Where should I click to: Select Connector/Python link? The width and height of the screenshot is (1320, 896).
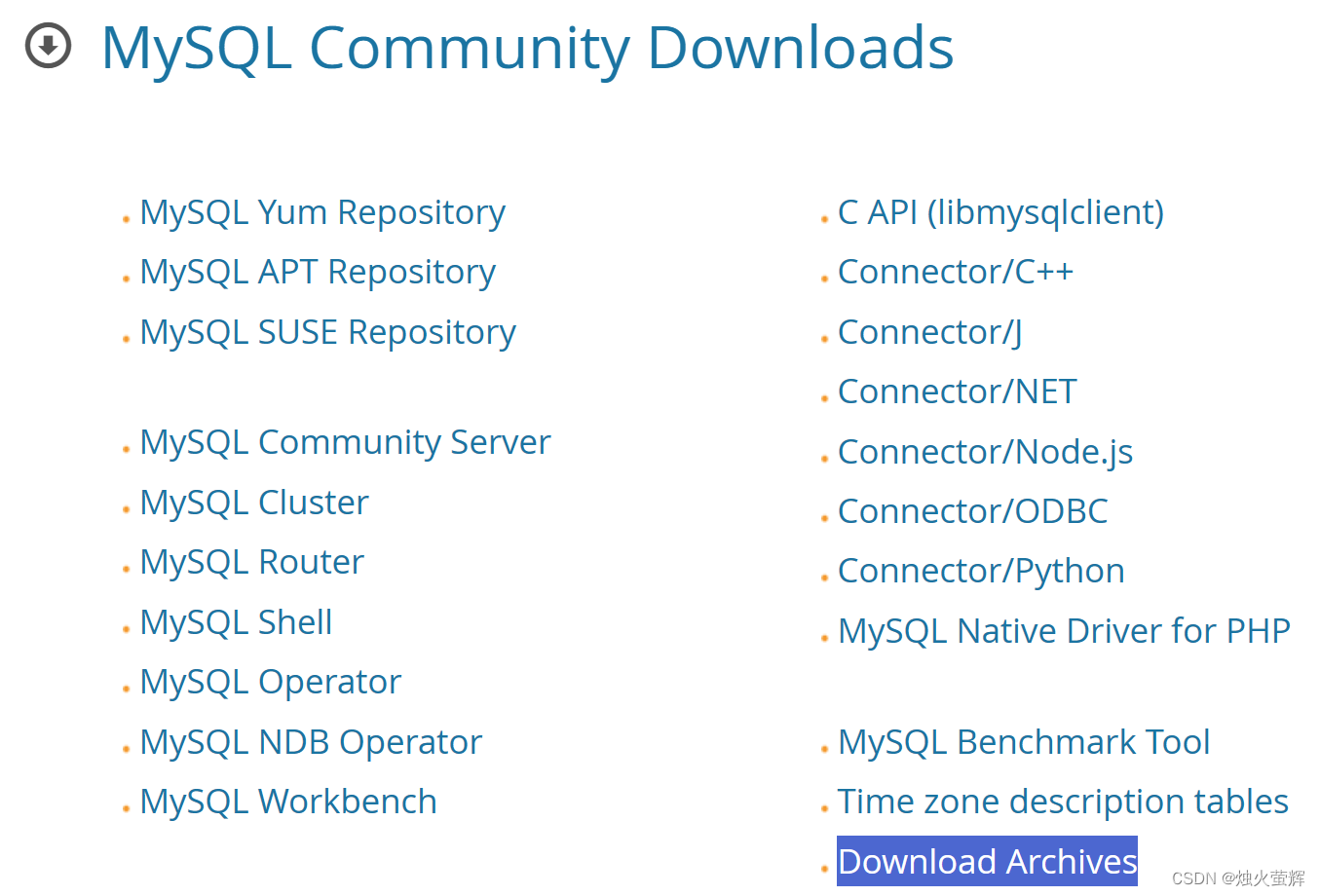[x=981, y=571]
